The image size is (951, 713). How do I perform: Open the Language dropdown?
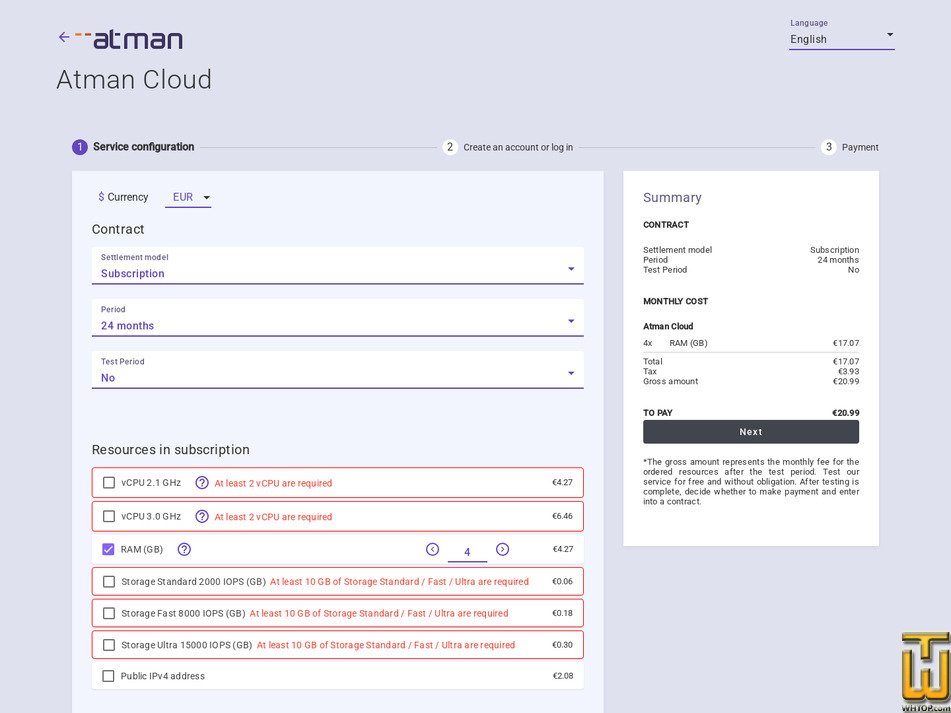pyautogui.click(x=842, y=34)
